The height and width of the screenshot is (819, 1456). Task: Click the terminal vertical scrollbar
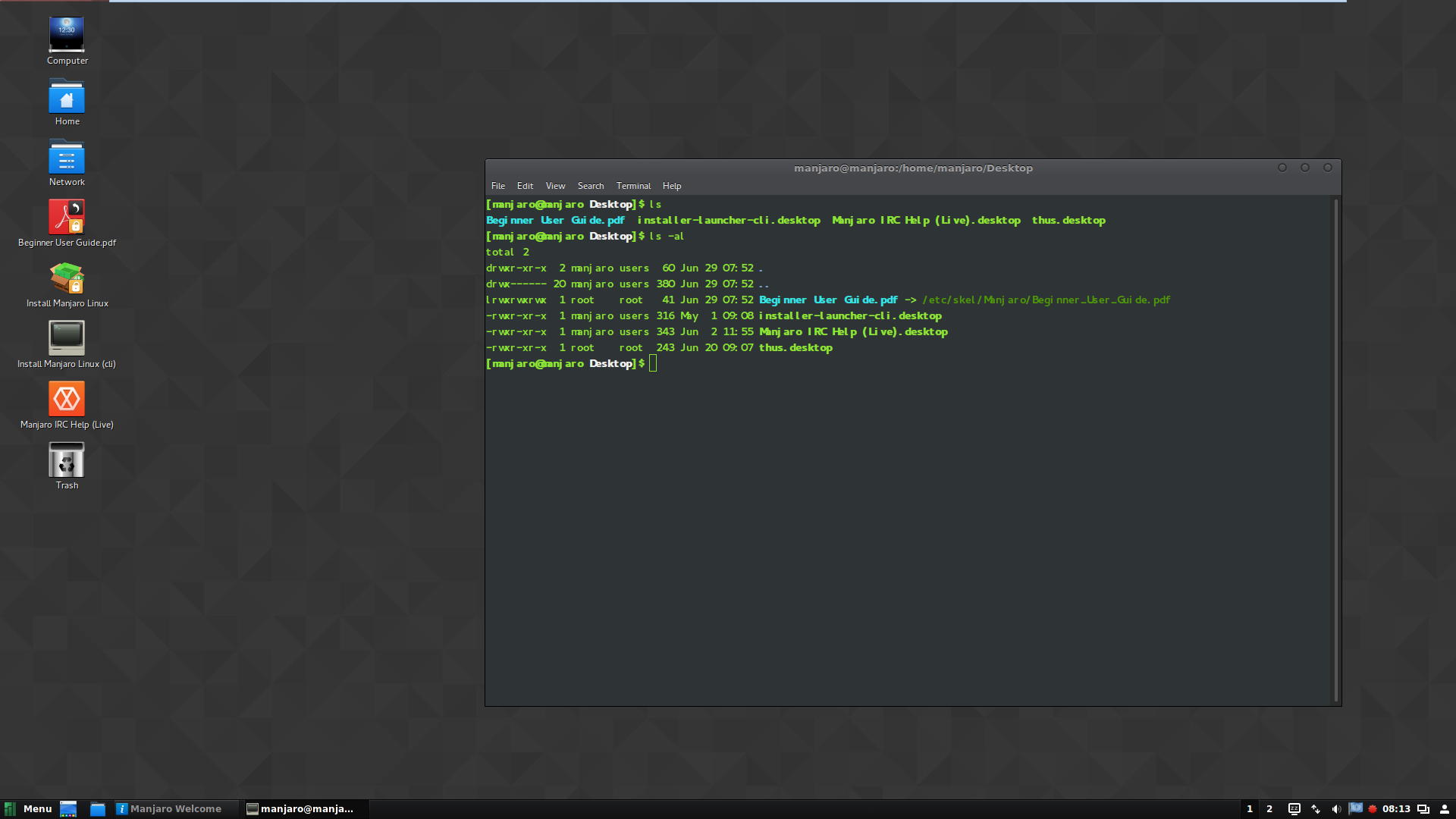click(1336, 450)
